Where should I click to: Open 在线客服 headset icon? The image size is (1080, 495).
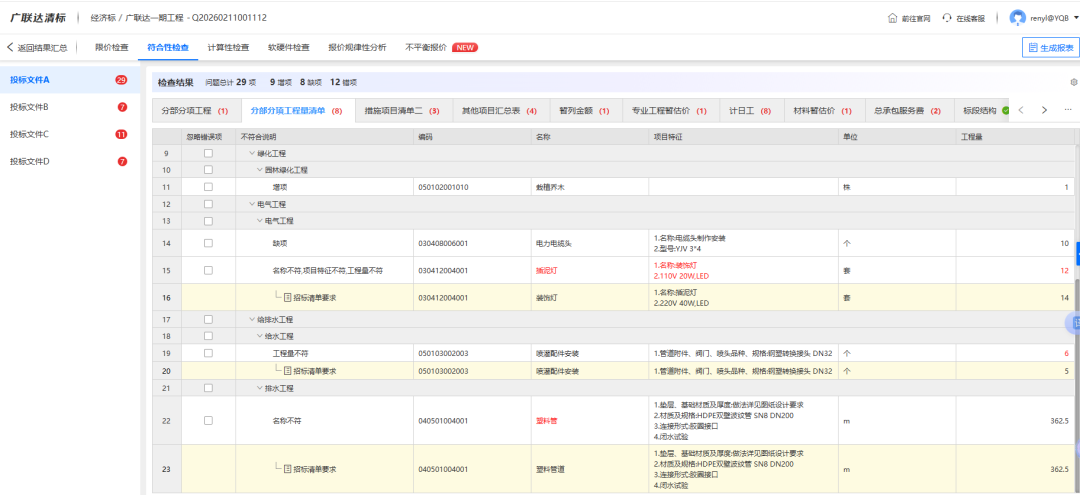point(948,18)
